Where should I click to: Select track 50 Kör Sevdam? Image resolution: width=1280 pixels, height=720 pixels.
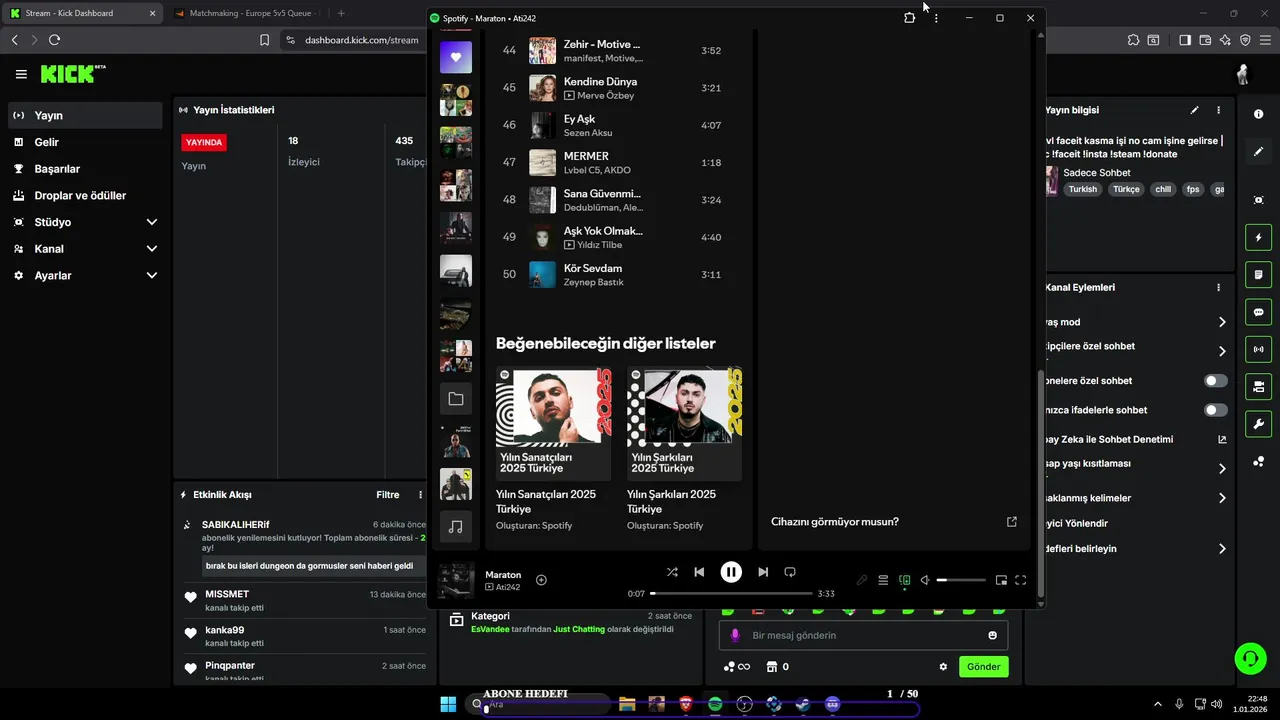[620, 275]
